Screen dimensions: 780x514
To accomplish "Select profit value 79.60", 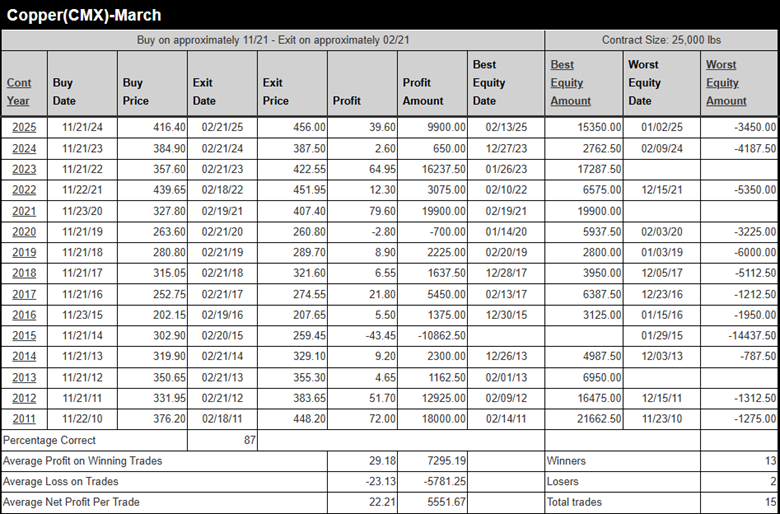I will pyautogui.click(x=382, y=211).
